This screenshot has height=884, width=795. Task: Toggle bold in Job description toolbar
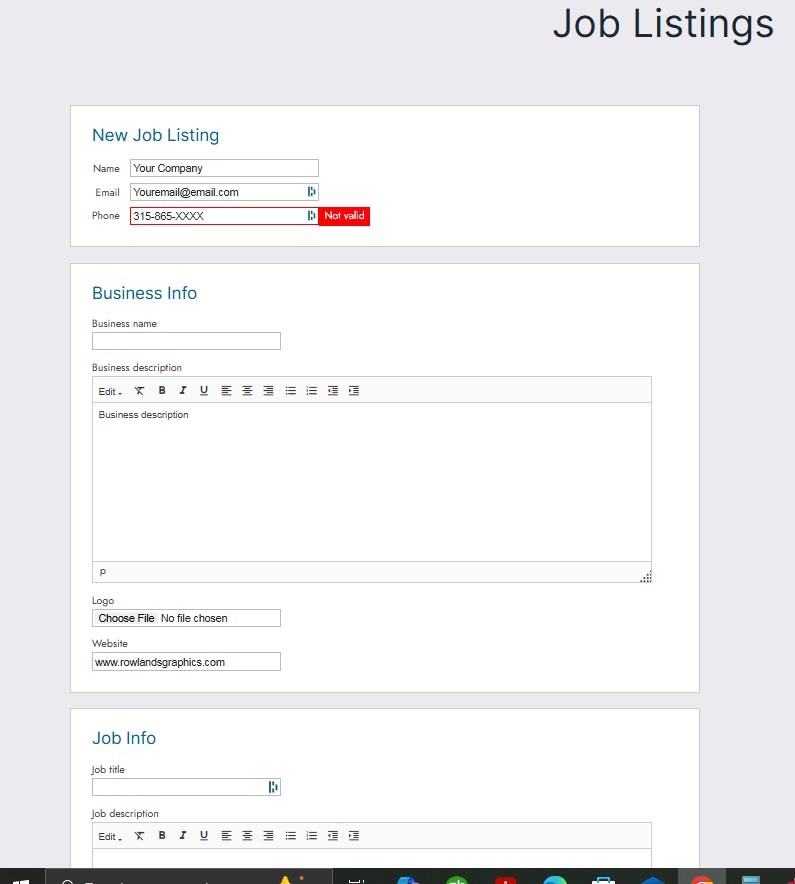(162, 835)
